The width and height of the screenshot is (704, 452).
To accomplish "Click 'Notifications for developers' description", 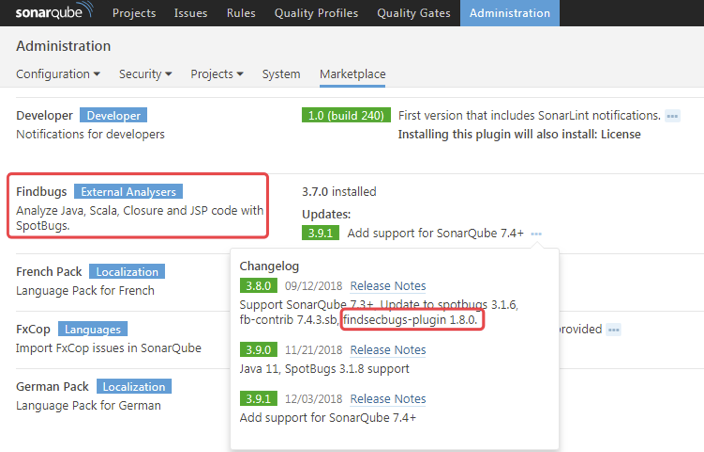I will click(x=90, y=134).
